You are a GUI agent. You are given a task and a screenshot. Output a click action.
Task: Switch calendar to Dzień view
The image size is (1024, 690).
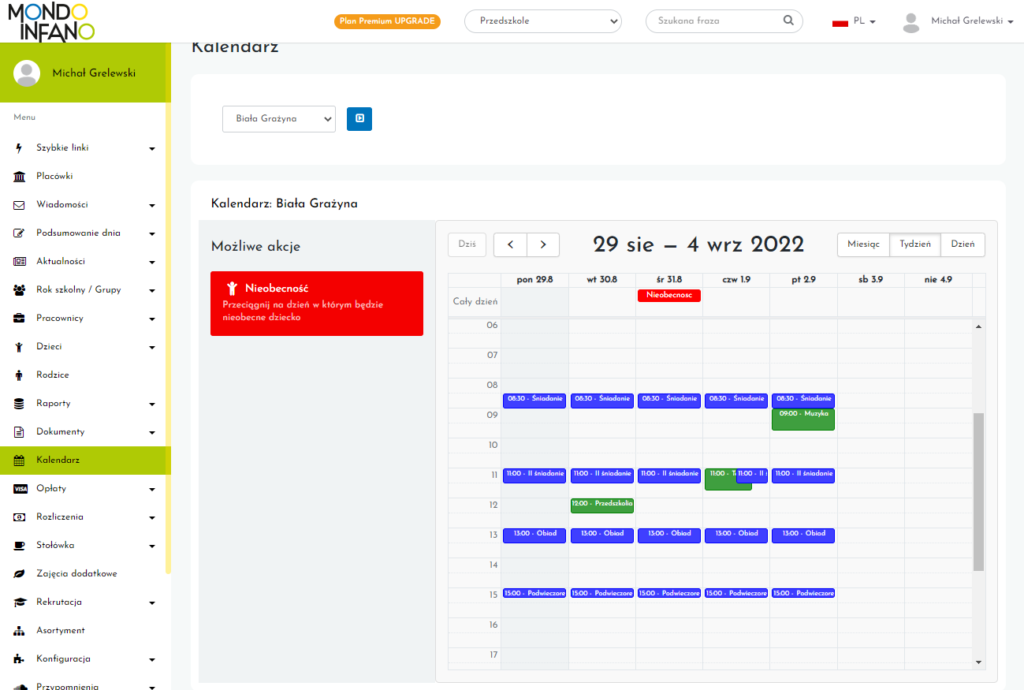[x=963, y=244]
